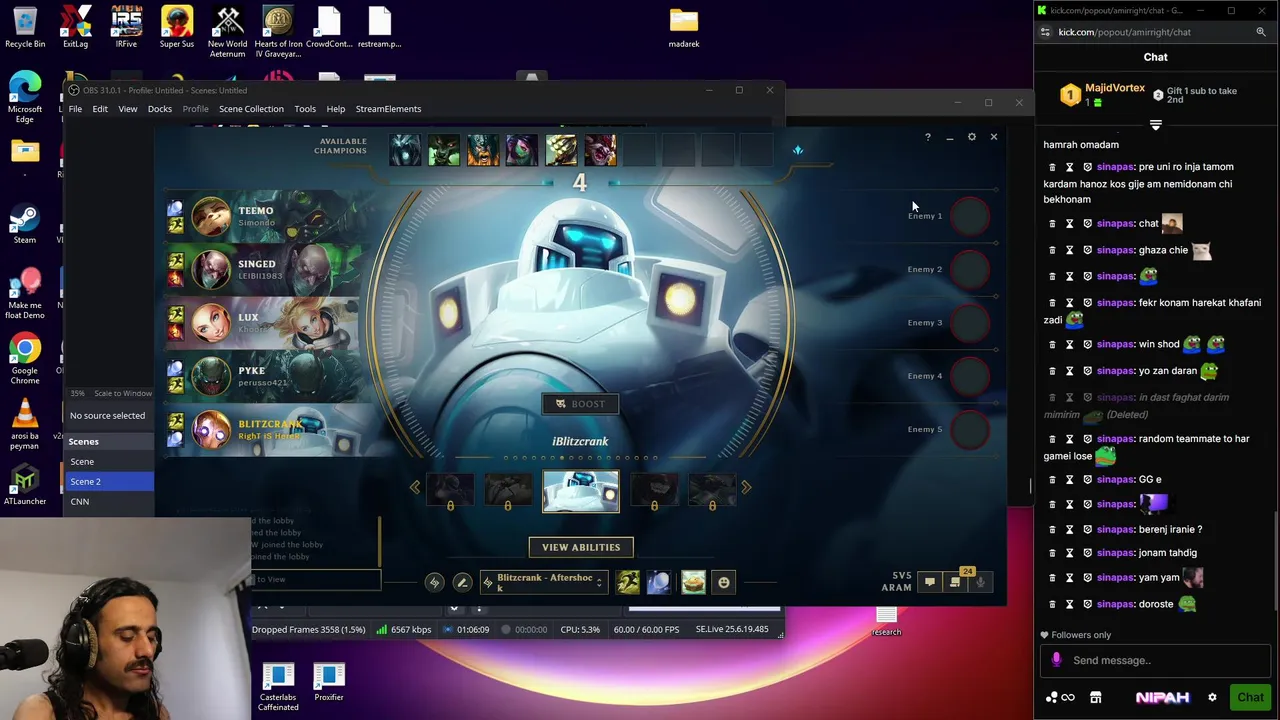The height and width of the screenshot is (720, 1280).
Task: Pick the second available bench champion portrait
Action: [x=444, y=150]
